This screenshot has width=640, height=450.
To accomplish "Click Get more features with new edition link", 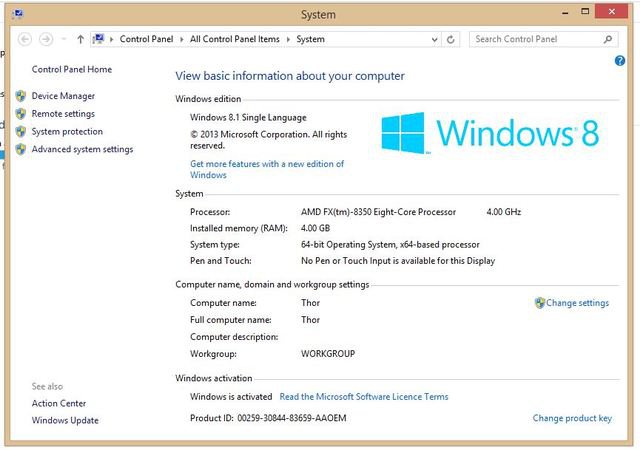I will [x=267, y=169].
